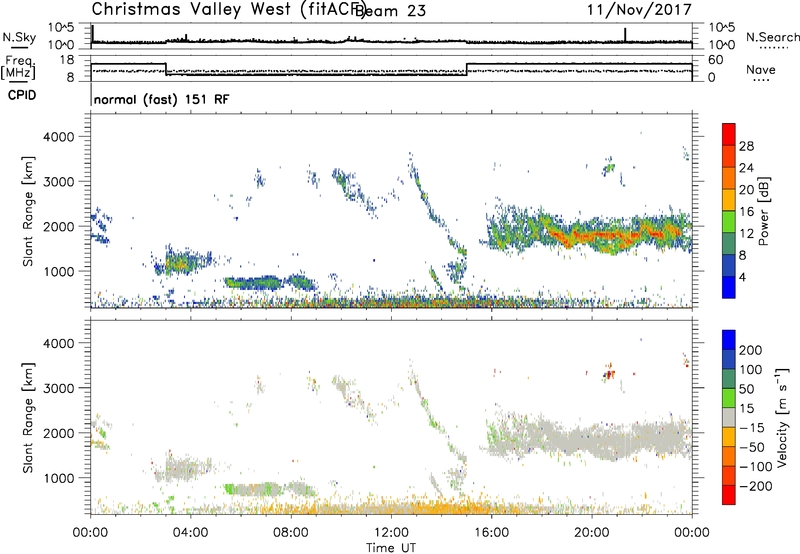Click the red top of Power colorbar
This screenshot has height=554, width=800.
[729, 134]
